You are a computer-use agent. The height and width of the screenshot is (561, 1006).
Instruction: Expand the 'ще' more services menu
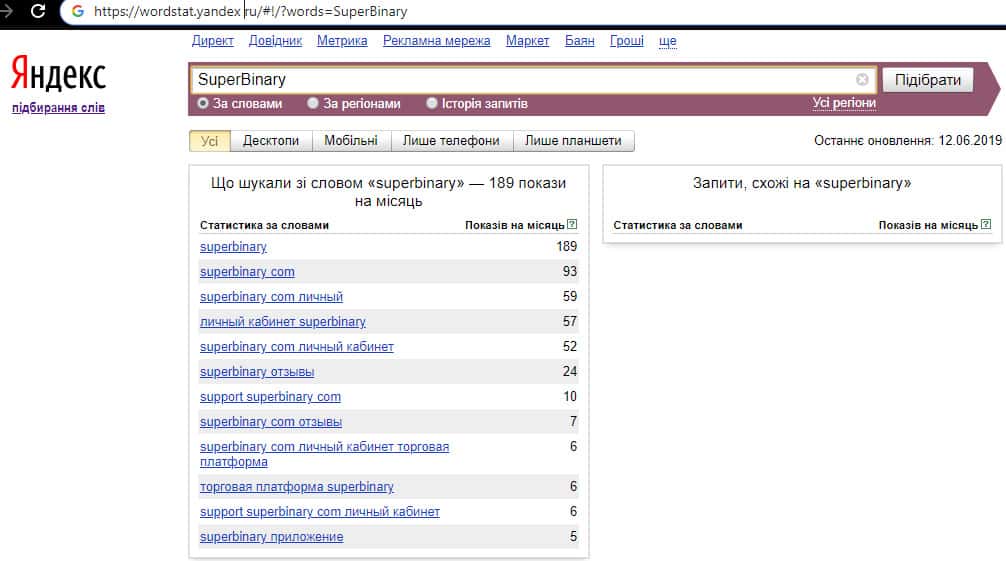coord(668,41)
